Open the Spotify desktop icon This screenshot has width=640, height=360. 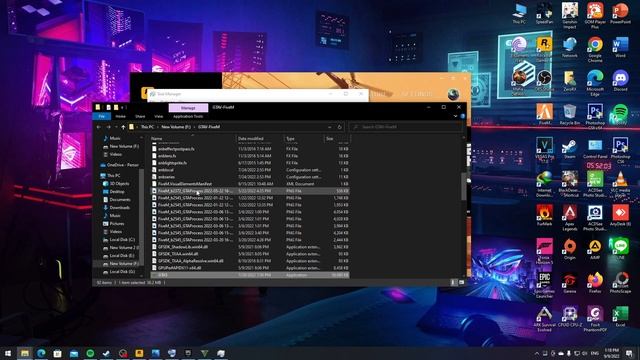click(620, 114)
